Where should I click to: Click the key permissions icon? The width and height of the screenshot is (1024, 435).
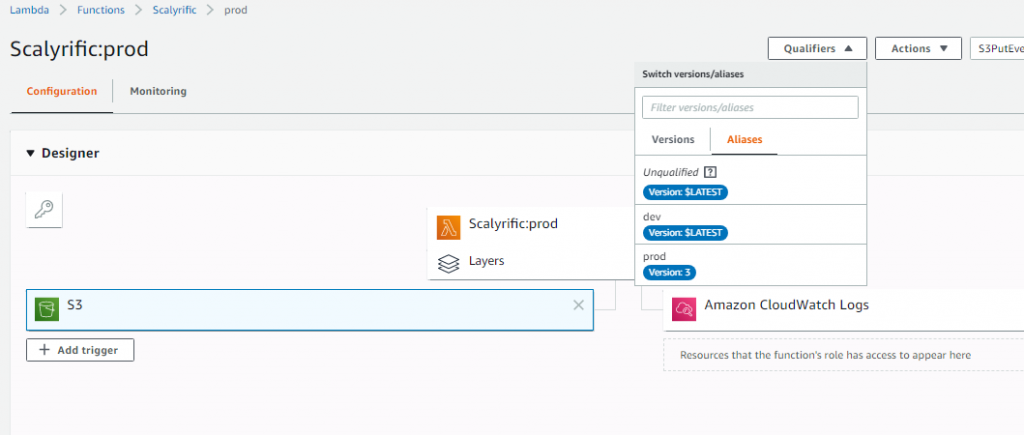(44, 210)
